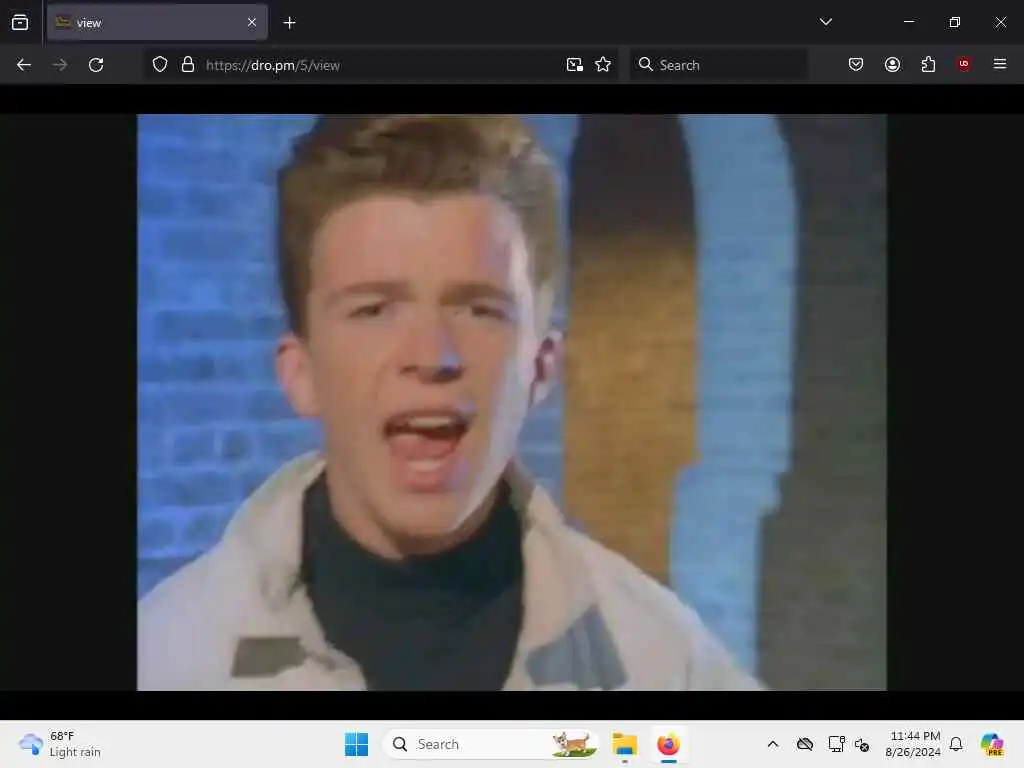Open muted volume tray icon

(x=862, y=744)
